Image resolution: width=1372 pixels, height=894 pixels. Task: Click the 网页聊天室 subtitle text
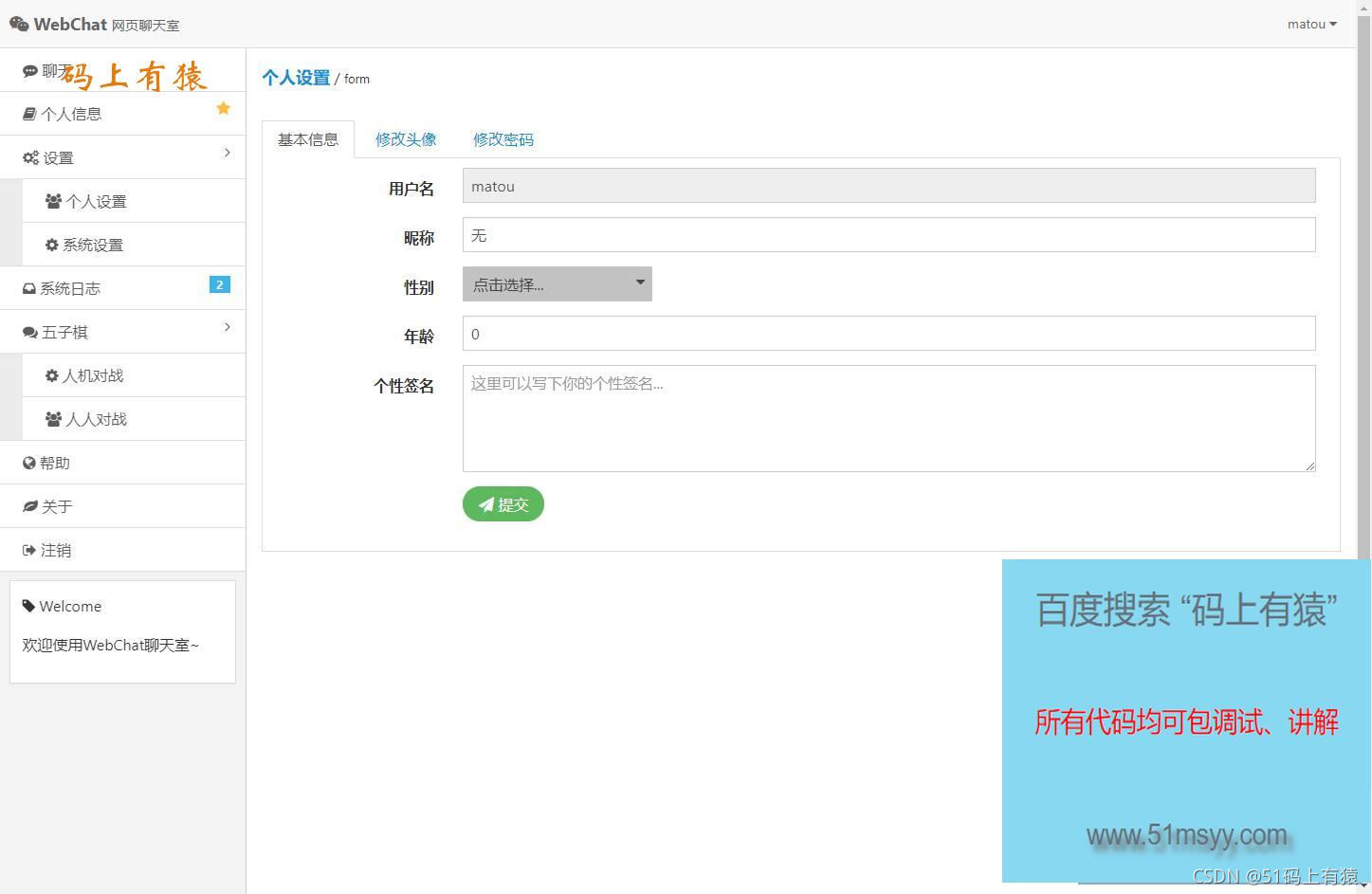[x=145, y=26]
